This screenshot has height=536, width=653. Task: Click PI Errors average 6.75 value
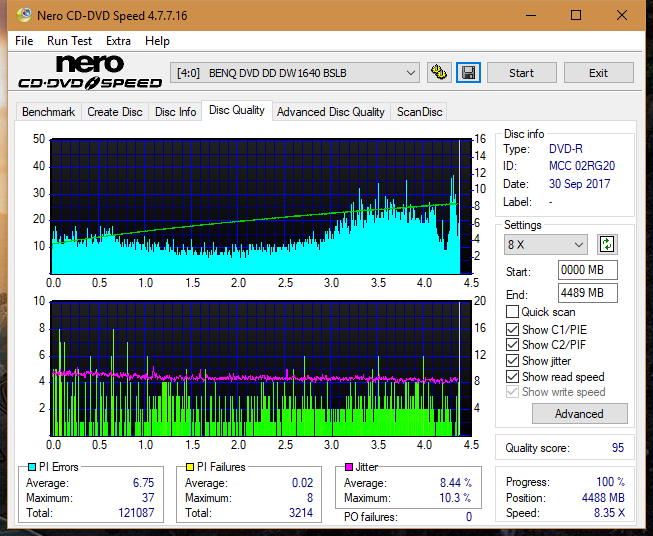143,483
